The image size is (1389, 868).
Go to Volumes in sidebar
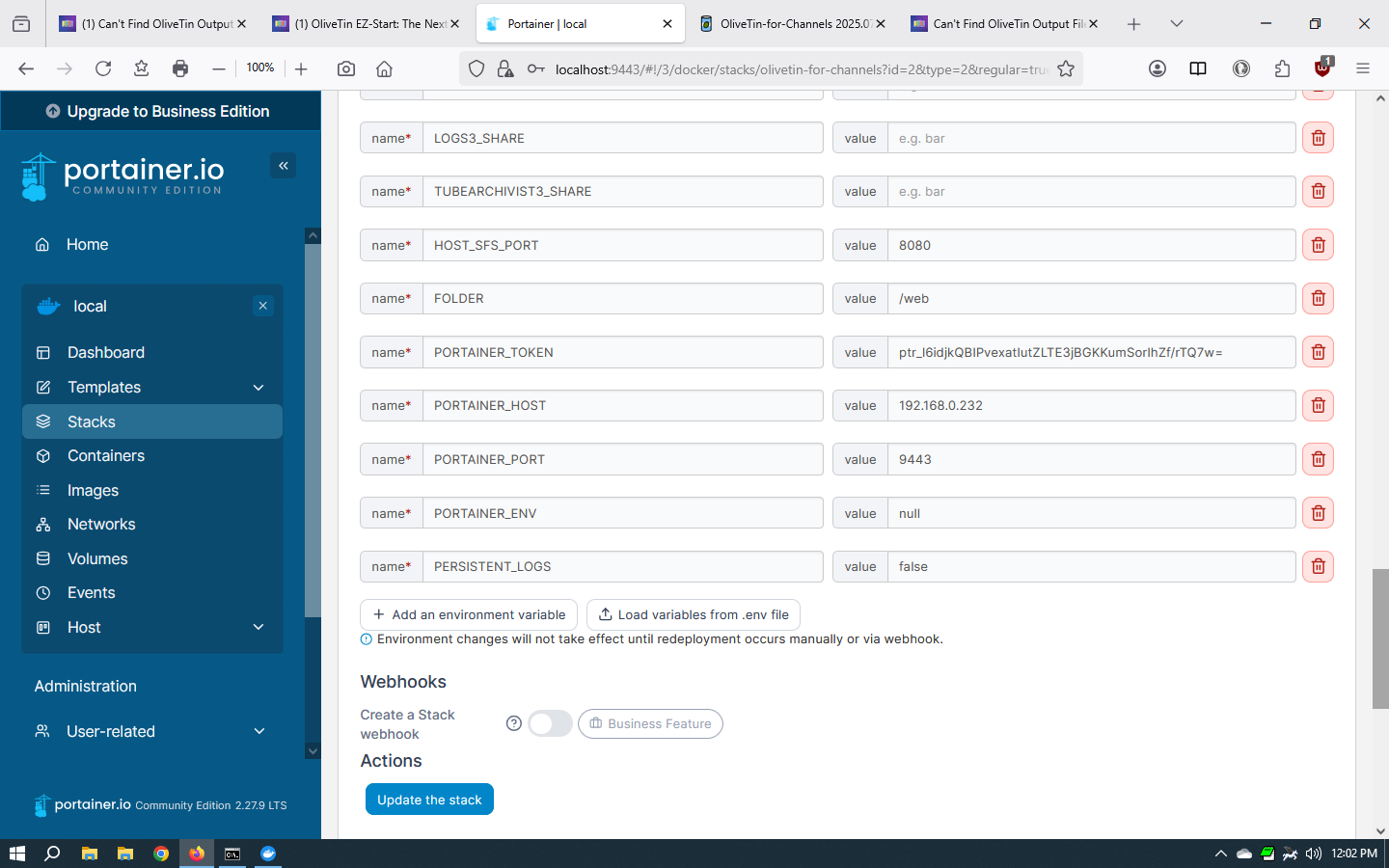pos(97,559)
